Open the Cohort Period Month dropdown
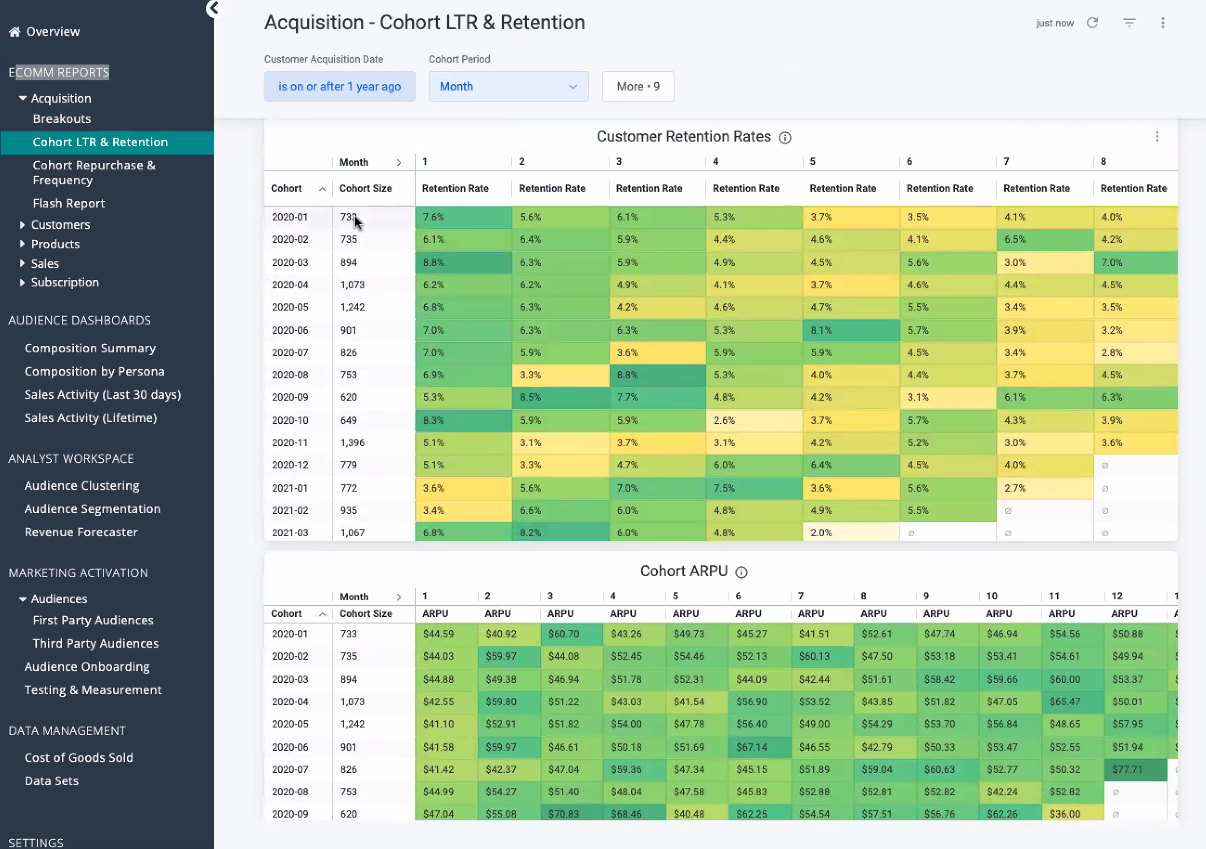 pos(508,87)
